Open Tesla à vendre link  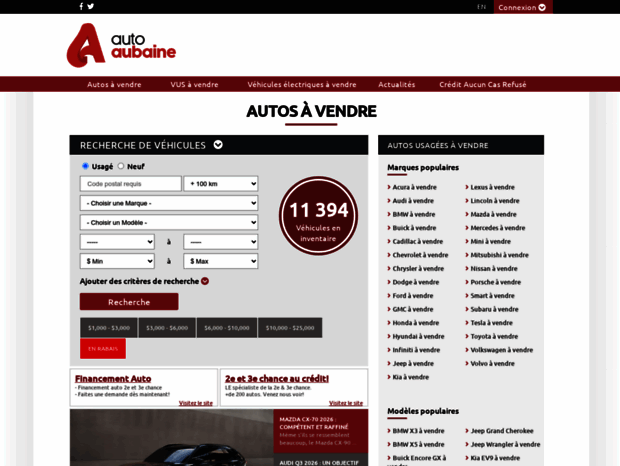pyautogui.click(x=491, y=323)
